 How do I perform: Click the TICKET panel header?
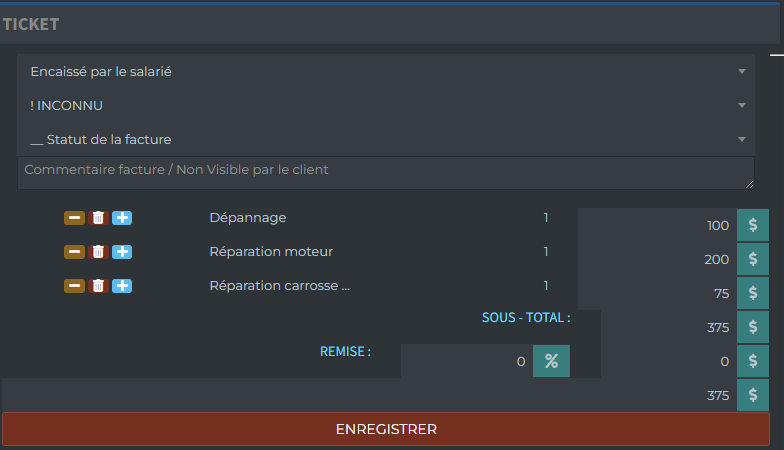pyautogui.click(x=392, y=24)
